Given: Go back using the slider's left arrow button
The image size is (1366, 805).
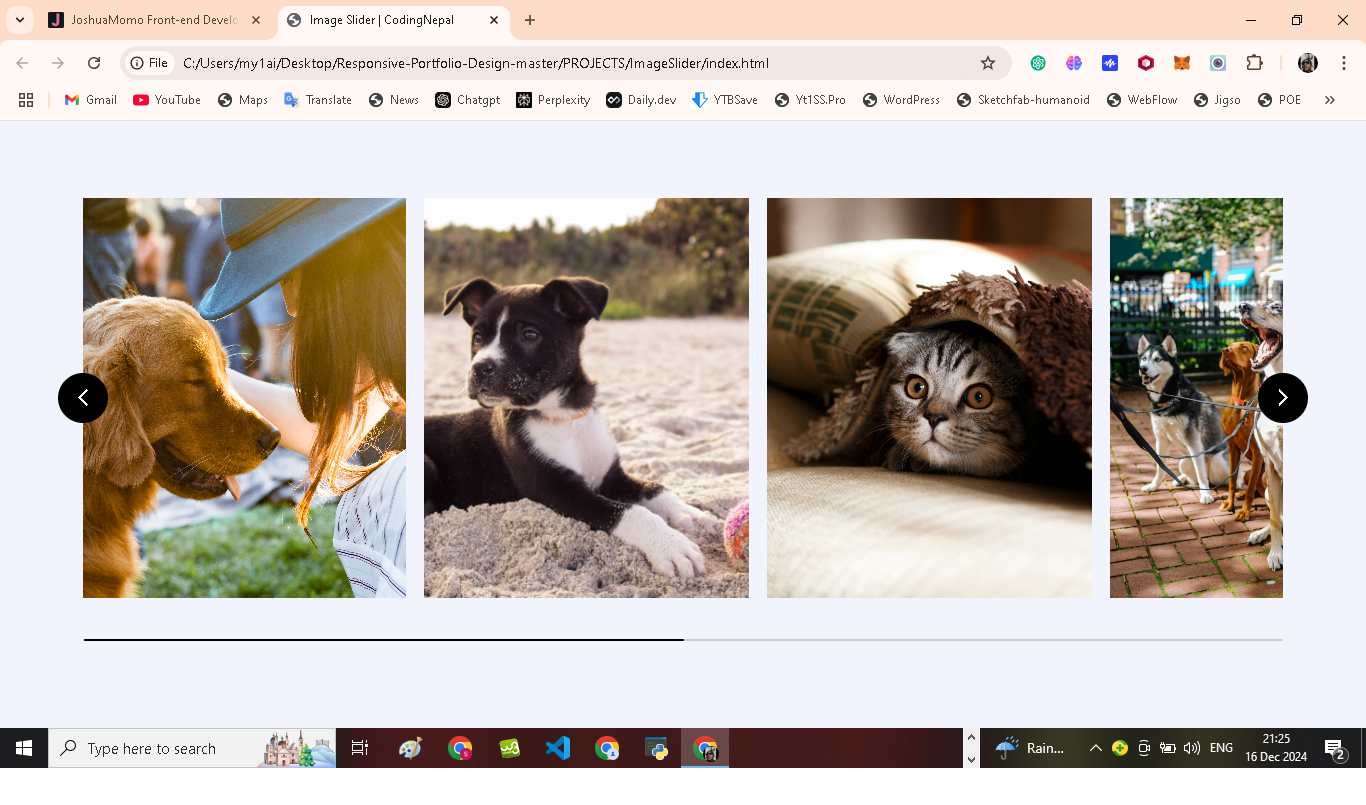Looking at the screenshot, I should coord(83,398).
